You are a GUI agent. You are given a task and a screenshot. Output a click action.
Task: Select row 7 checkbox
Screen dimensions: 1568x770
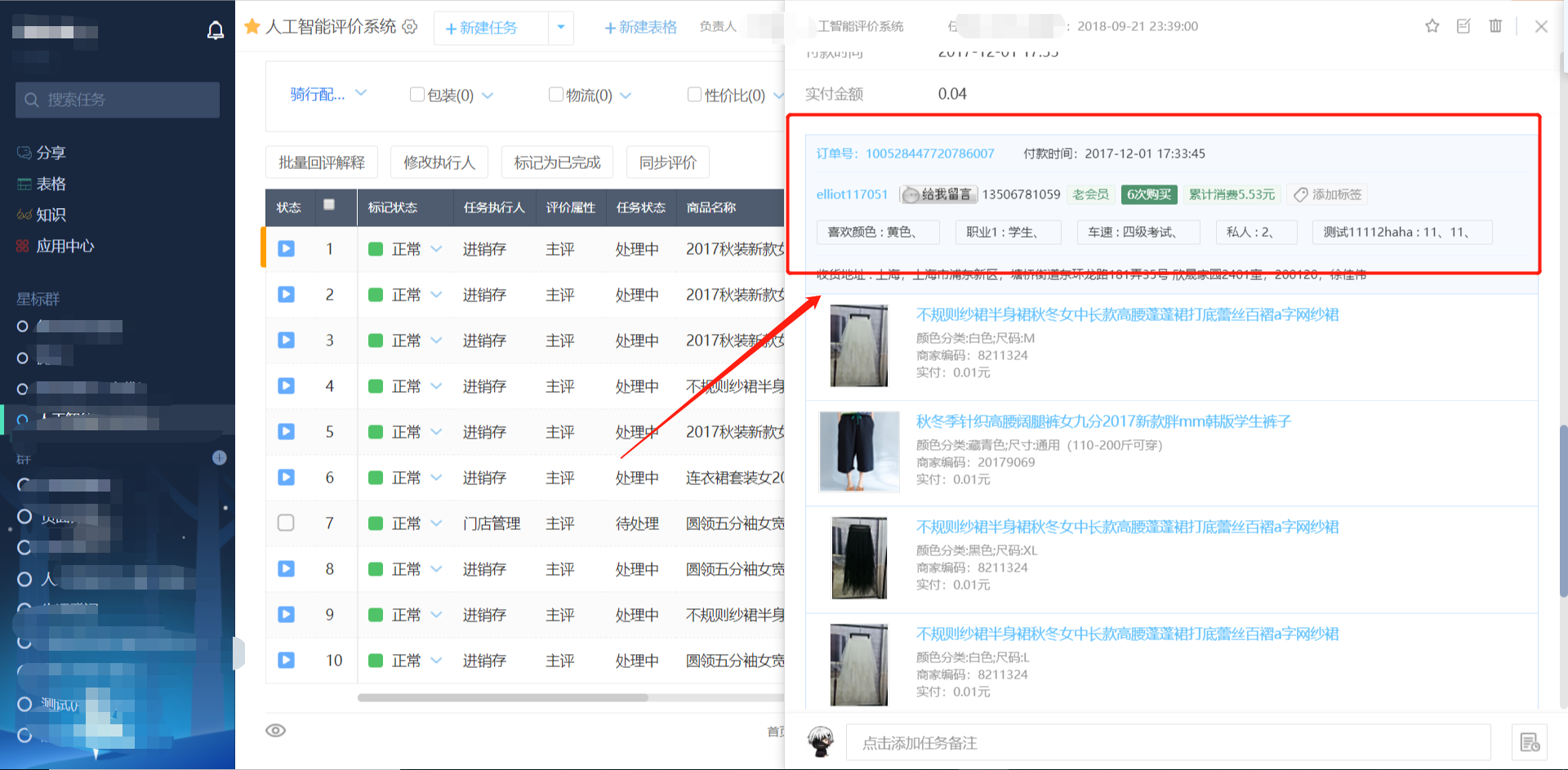pyautogui.click(x=286, y=523)
